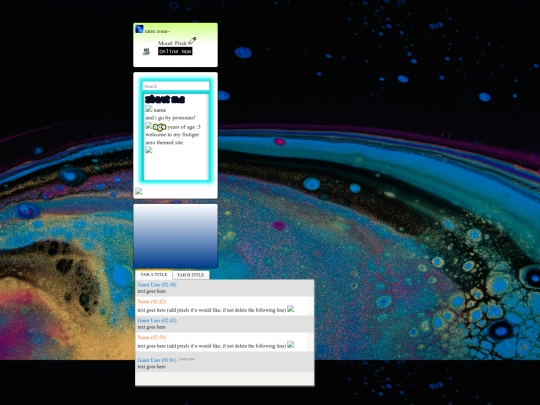Screen dimensions: 540x405
Task: Click the message text under Name (02:42)
Action: pyautogui.click(x=212, y=310)
